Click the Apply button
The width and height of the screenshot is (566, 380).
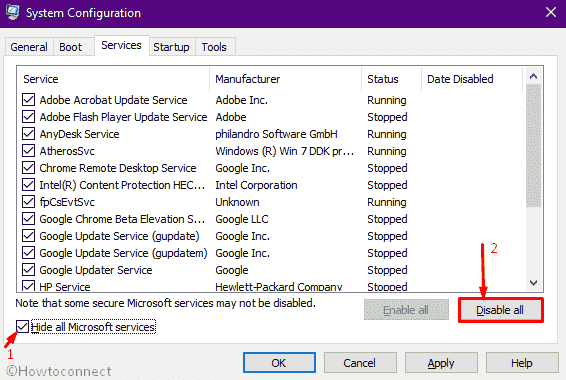pos(441,363)
